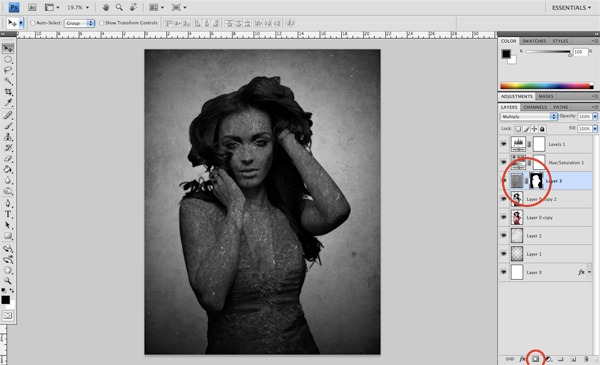Select the Dodge tool
Image resolution: width=600 pixels, height=365 pixels.
point(8,191)
